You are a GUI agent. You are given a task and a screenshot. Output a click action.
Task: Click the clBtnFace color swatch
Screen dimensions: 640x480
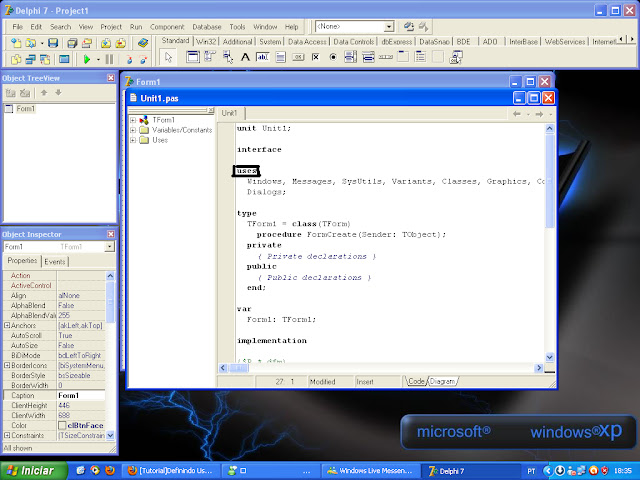(x=62, y=425)
